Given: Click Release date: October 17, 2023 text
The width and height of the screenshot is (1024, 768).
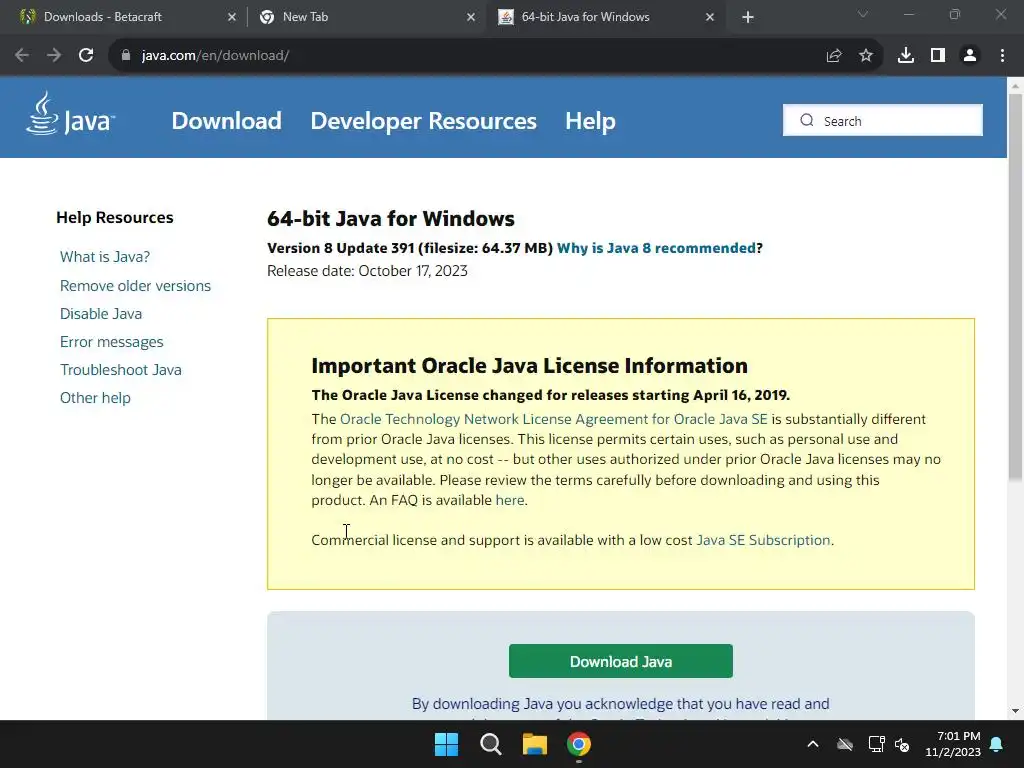Looking at the screenshot, I should [367, 271].
